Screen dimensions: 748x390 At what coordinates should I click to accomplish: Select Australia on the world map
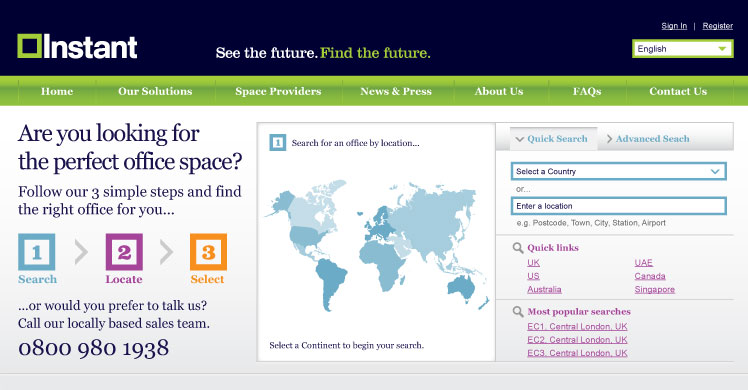pyautogui.click(x=461, y=287)
